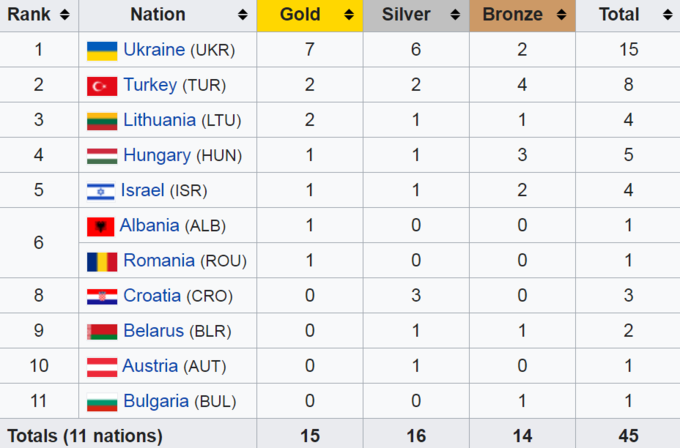Open the Turkey nation link
This screenshot has height=448, width=680.
(150, 85)
